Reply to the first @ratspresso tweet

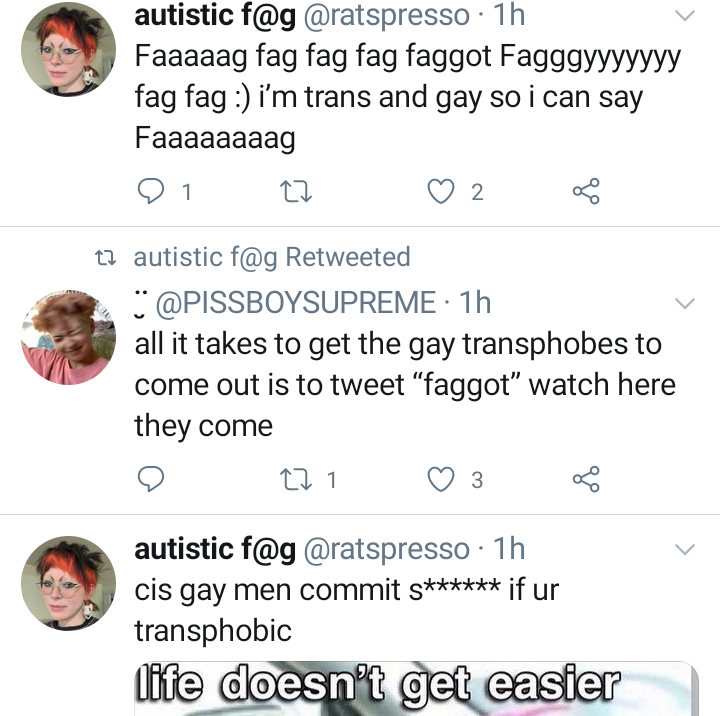coord(151,192)
